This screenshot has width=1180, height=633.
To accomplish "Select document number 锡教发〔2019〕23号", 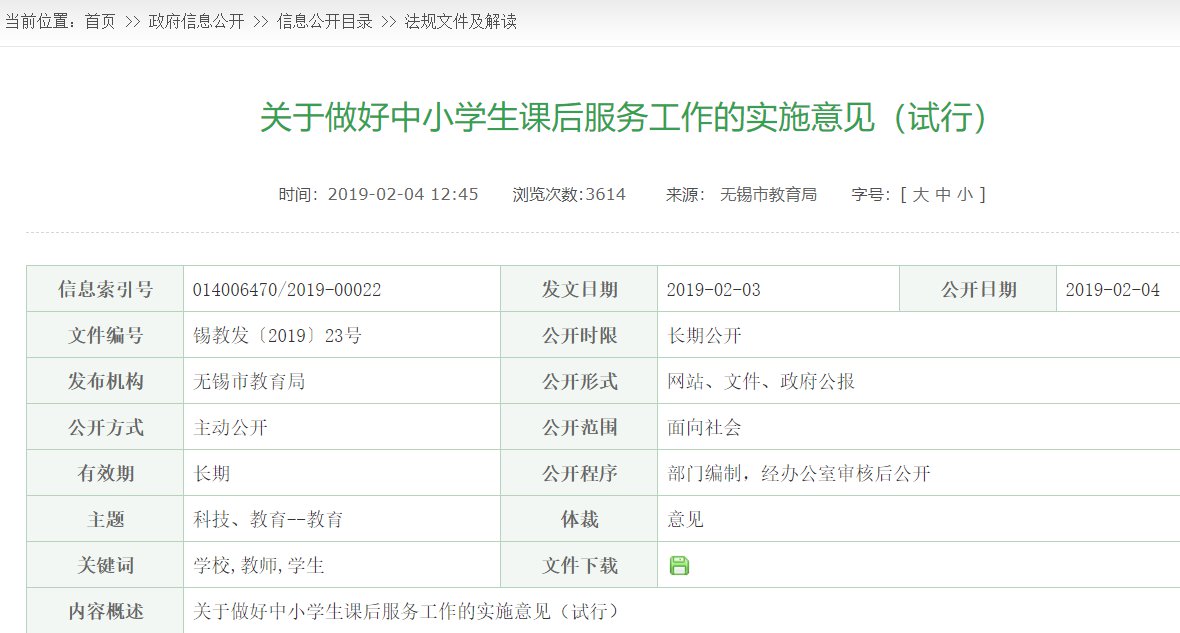I will pos(277,336).
